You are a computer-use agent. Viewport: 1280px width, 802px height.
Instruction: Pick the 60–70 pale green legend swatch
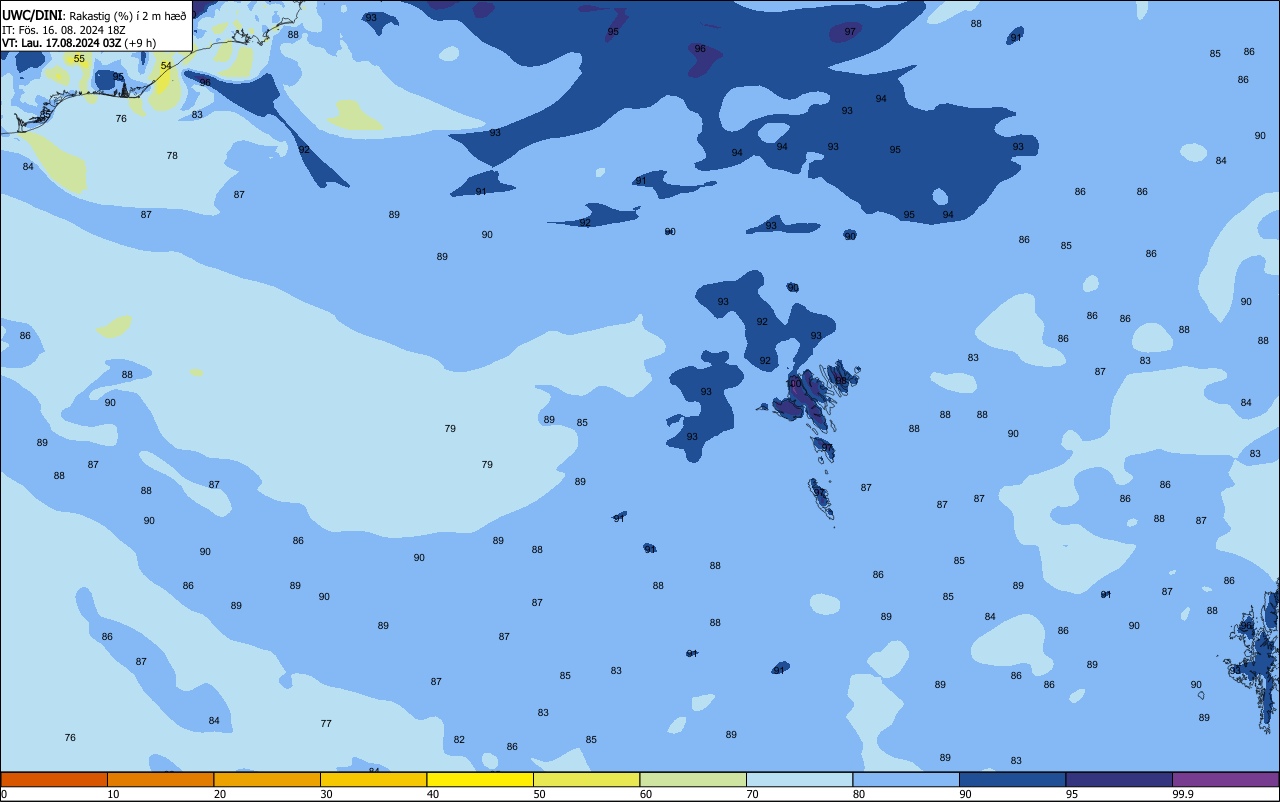[x=693, y=779]
